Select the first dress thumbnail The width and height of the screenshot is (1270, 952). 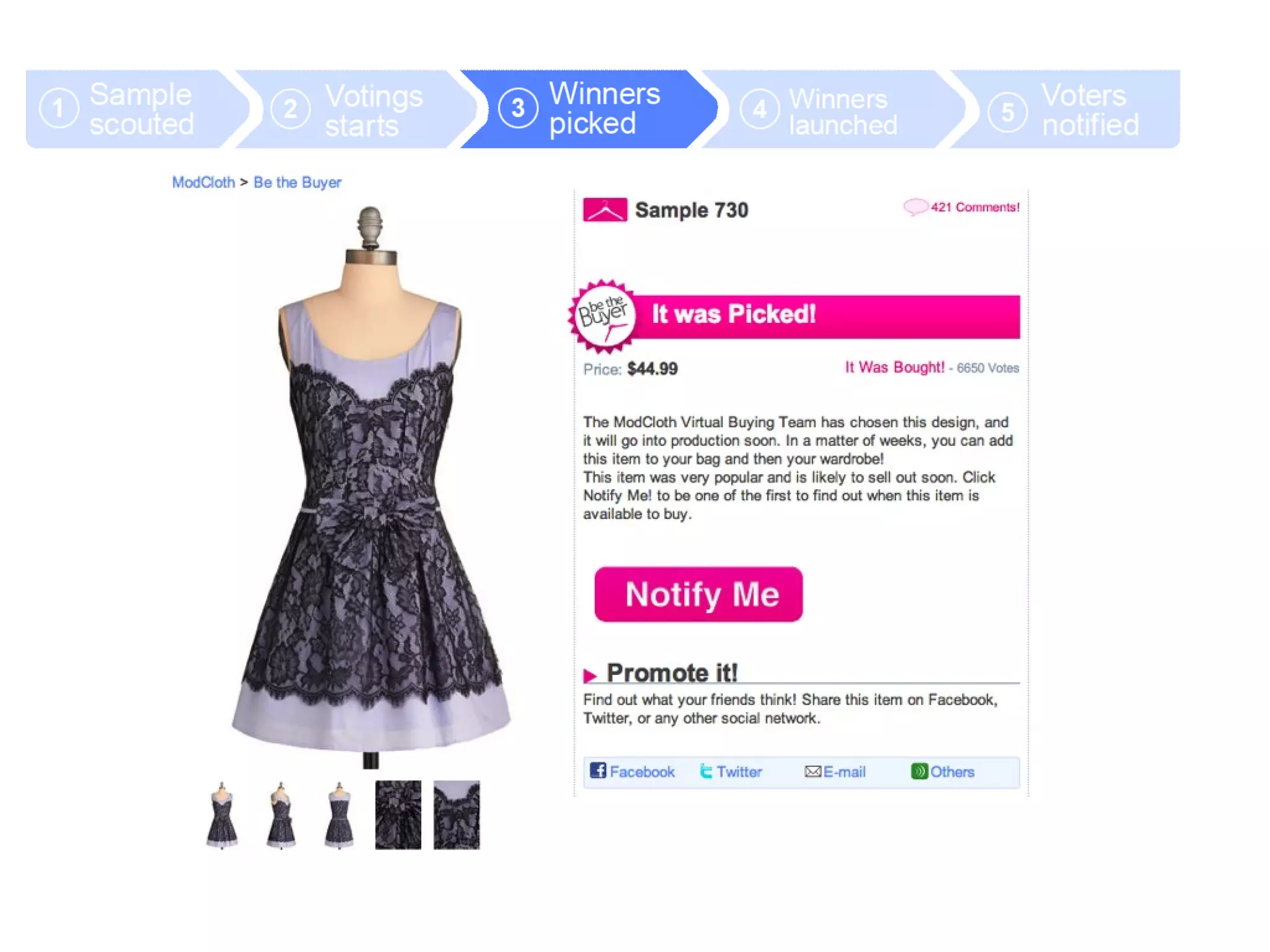221,814
